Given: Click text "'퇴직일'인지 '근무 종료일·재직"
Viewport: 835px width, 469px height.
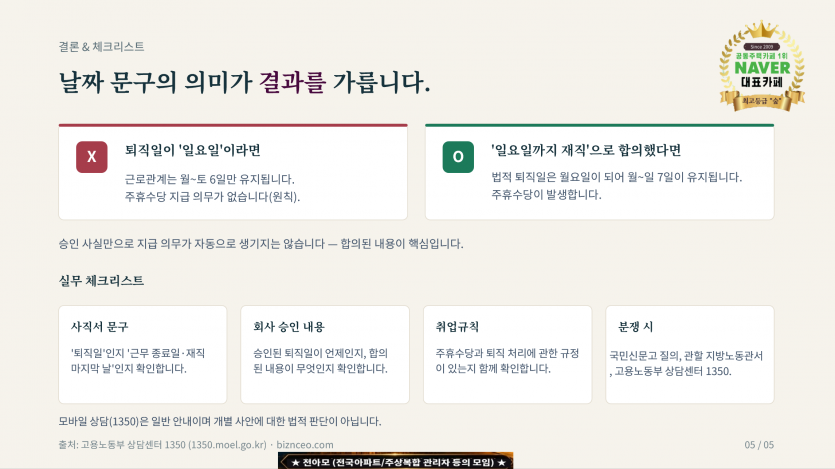Looking at the screenshot, I should (138, 353).
